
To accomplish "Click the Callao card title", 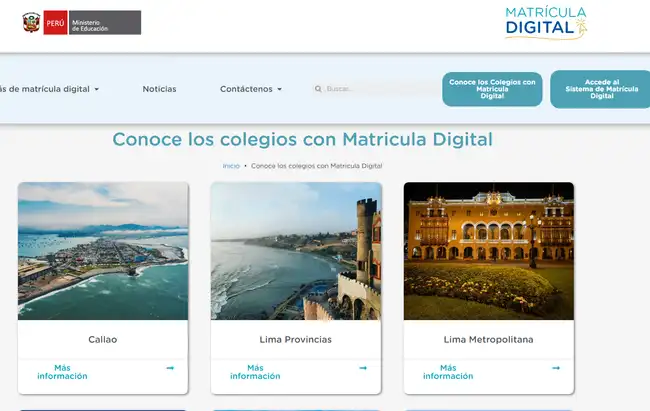I will 103,339.
